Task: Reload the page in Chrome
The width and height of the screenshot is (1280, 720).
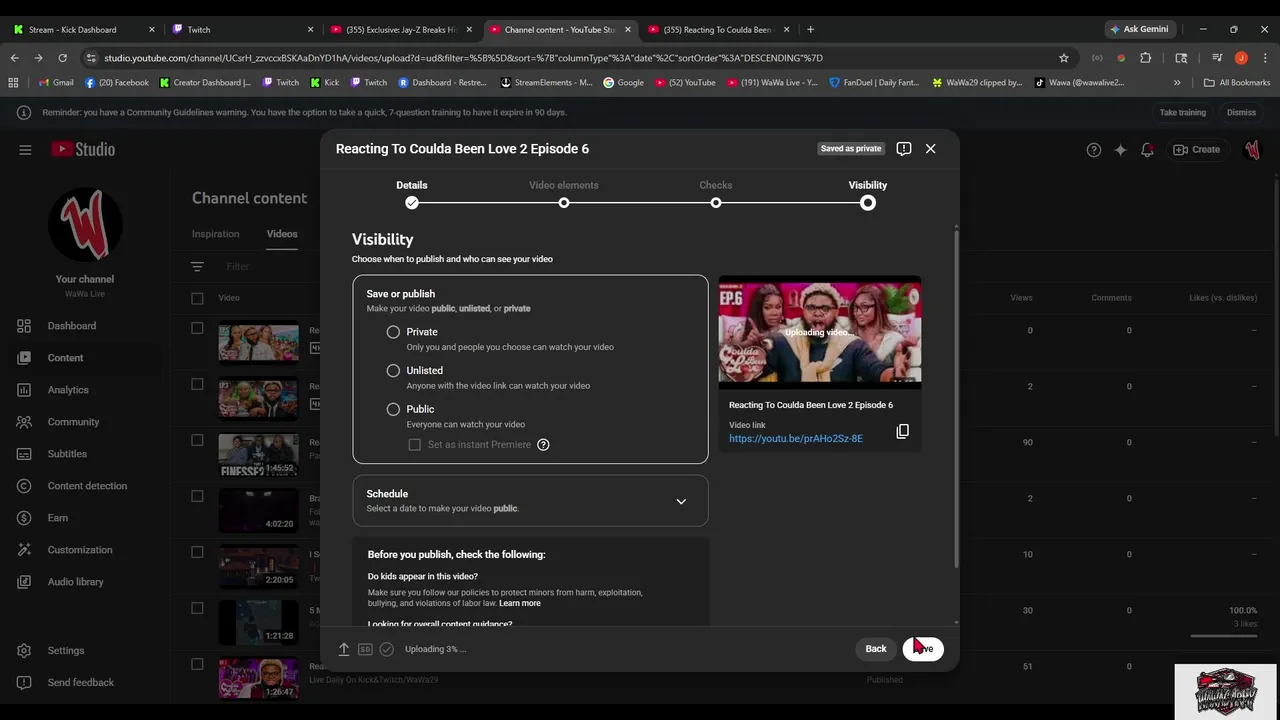Action: click(62, 58)
